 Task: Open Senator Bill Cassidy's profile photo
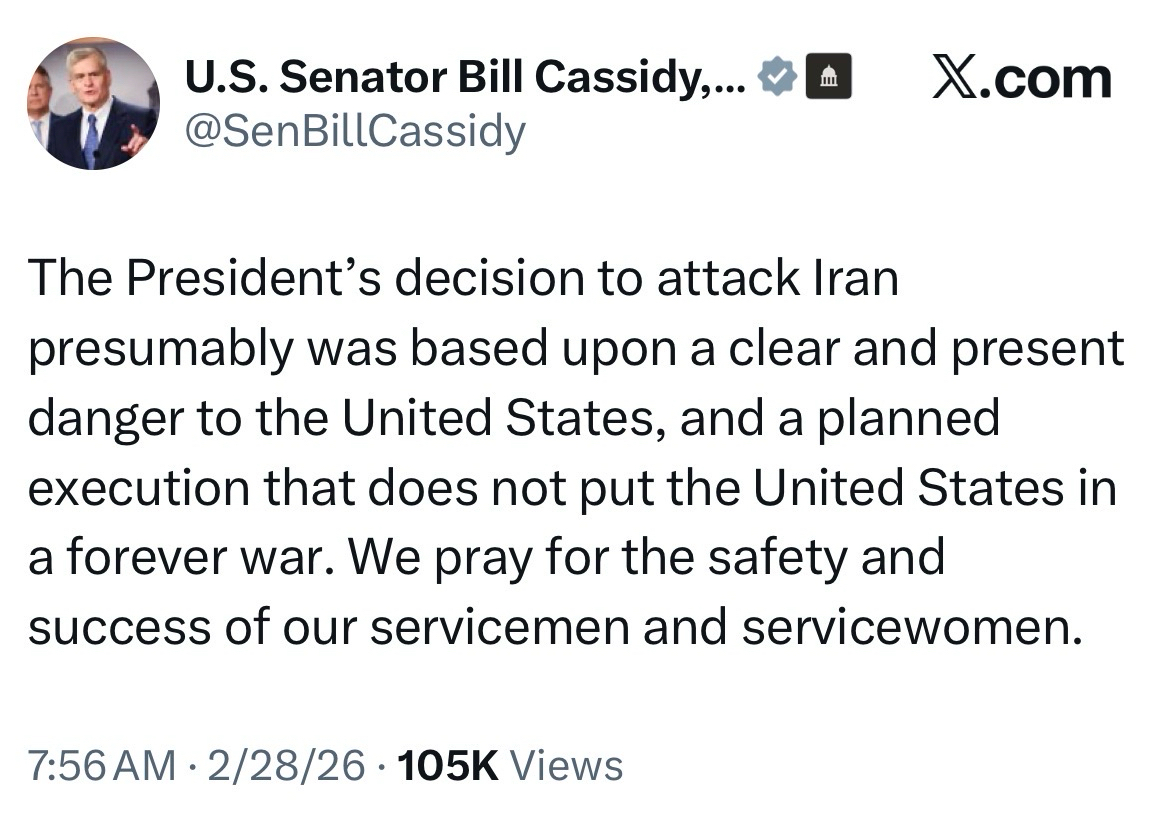91,104
